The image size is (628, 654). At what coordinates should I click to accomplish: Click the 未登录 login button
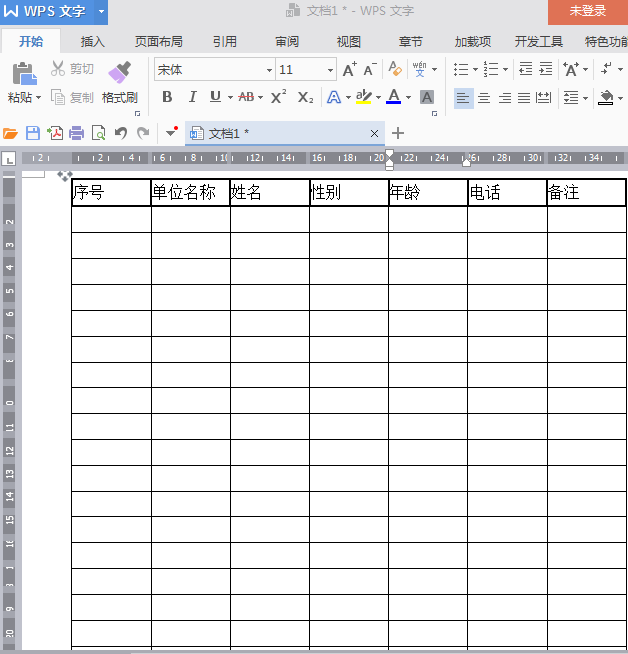[x=587, y=11]
